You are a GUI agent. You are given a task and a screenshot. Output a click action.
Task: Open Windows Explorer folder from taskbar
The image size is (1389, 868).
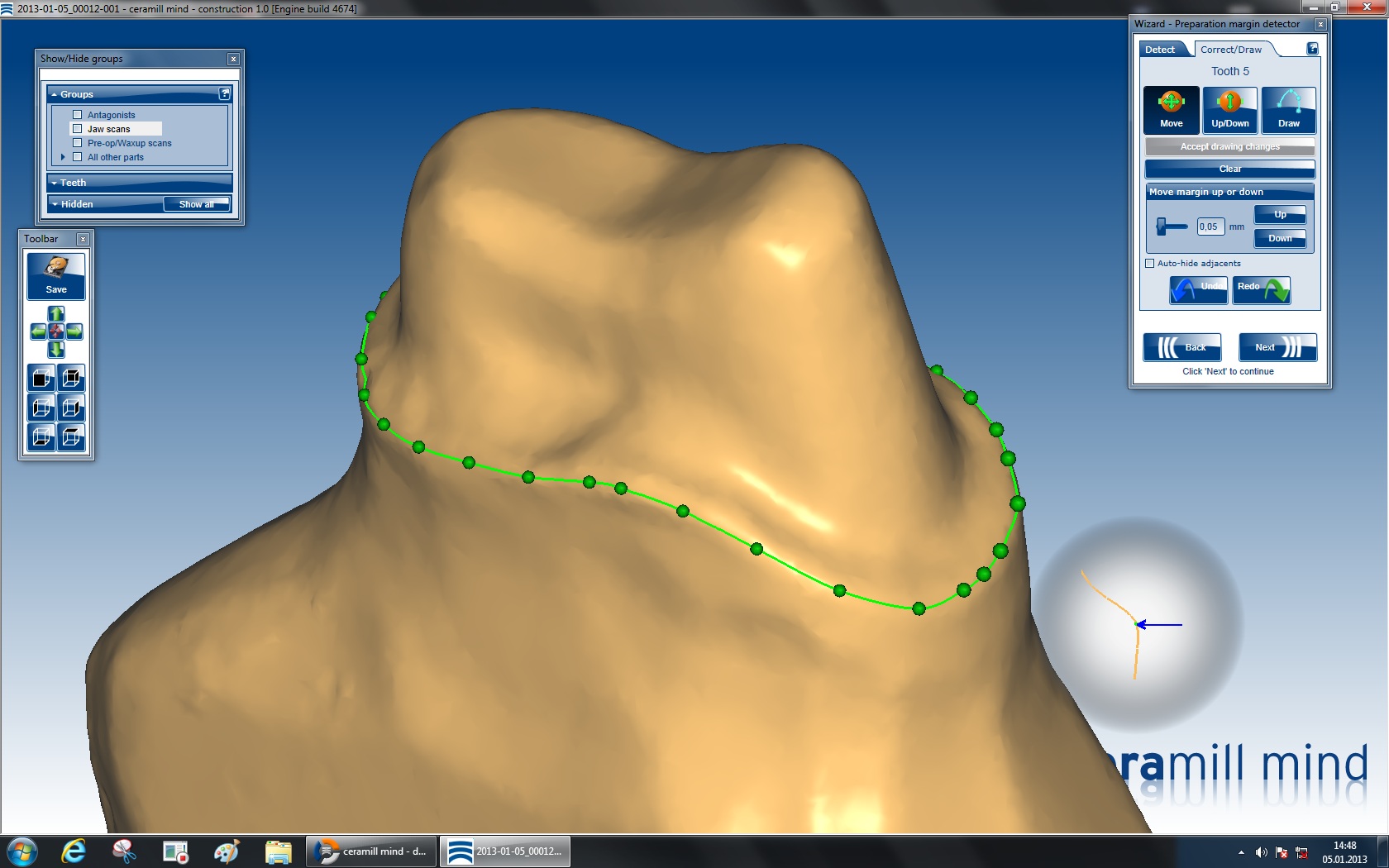278,851
